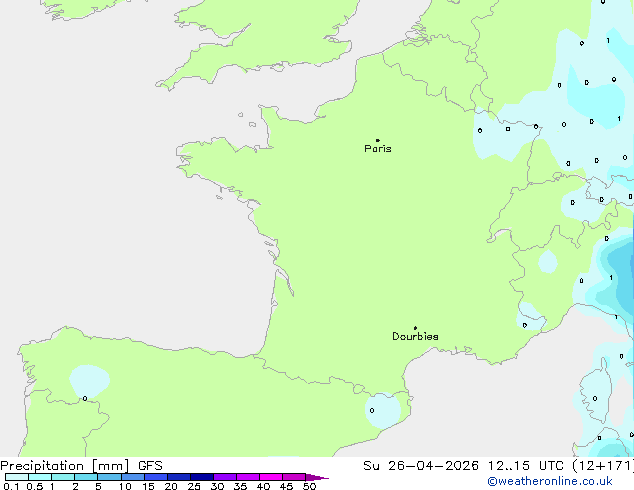
Task: Pick the 35–40 mm violet legend swatch
Action: tap(248, 477)
